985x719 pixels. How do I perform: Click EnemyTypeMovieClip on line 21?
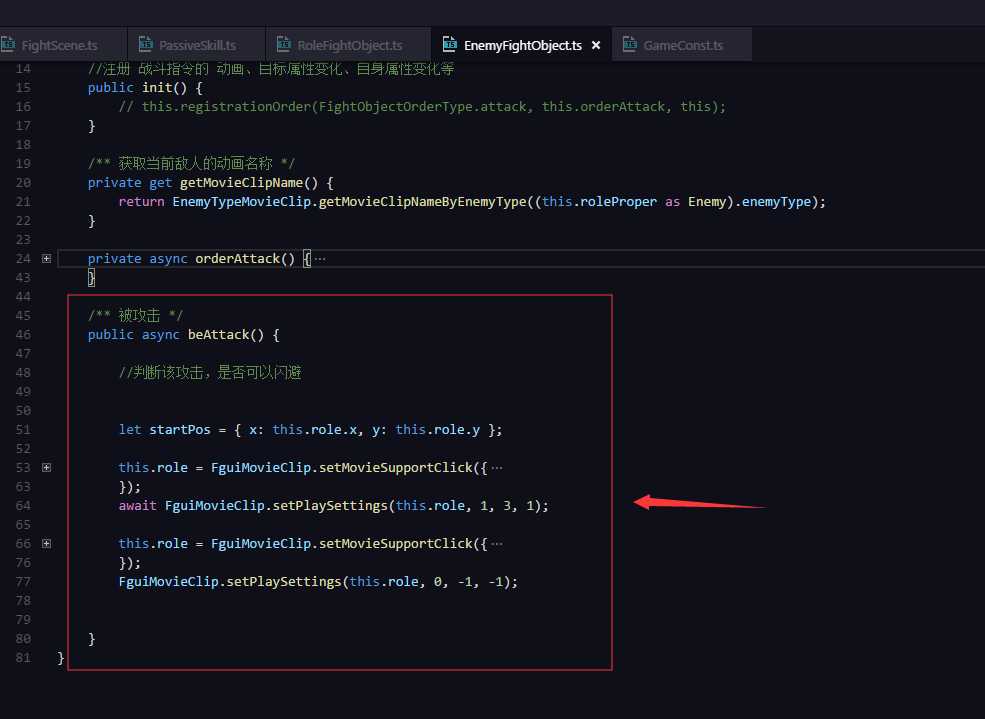click(242, 202)
